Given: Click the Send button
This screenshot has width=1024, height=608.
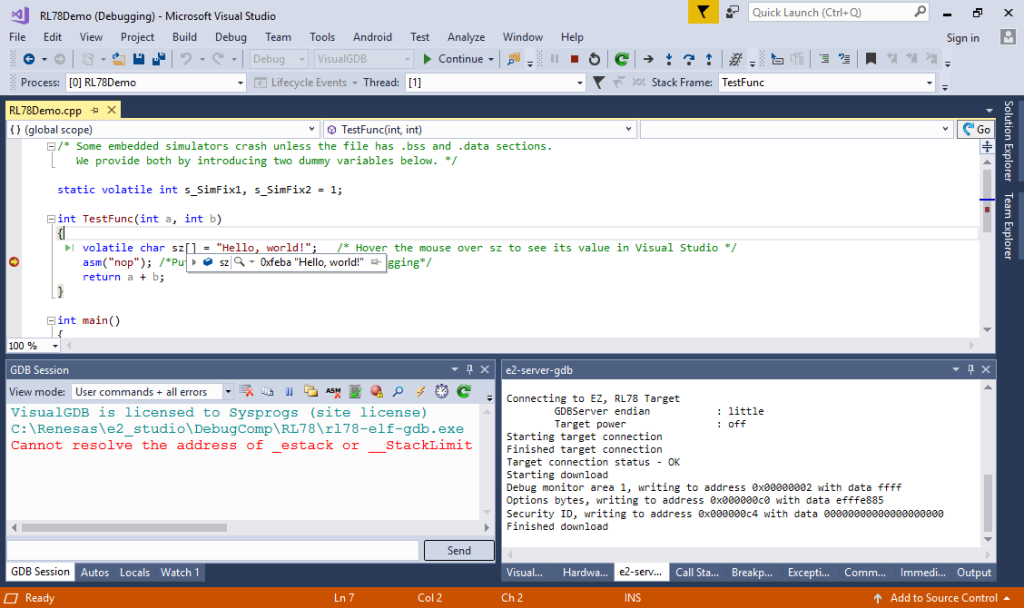Looking at the screenshot, I should coord(458,550).
